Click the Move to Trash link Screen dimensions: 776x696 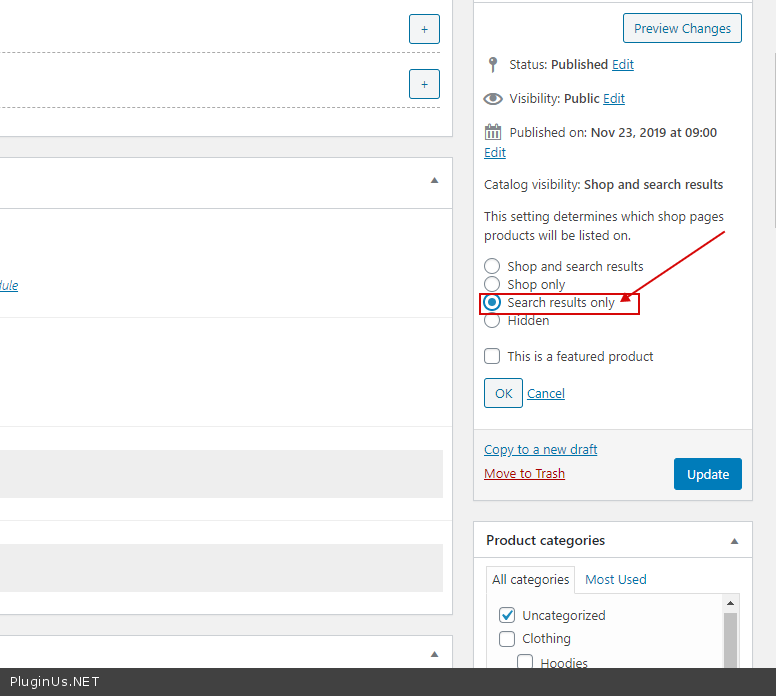coord(524,473)
